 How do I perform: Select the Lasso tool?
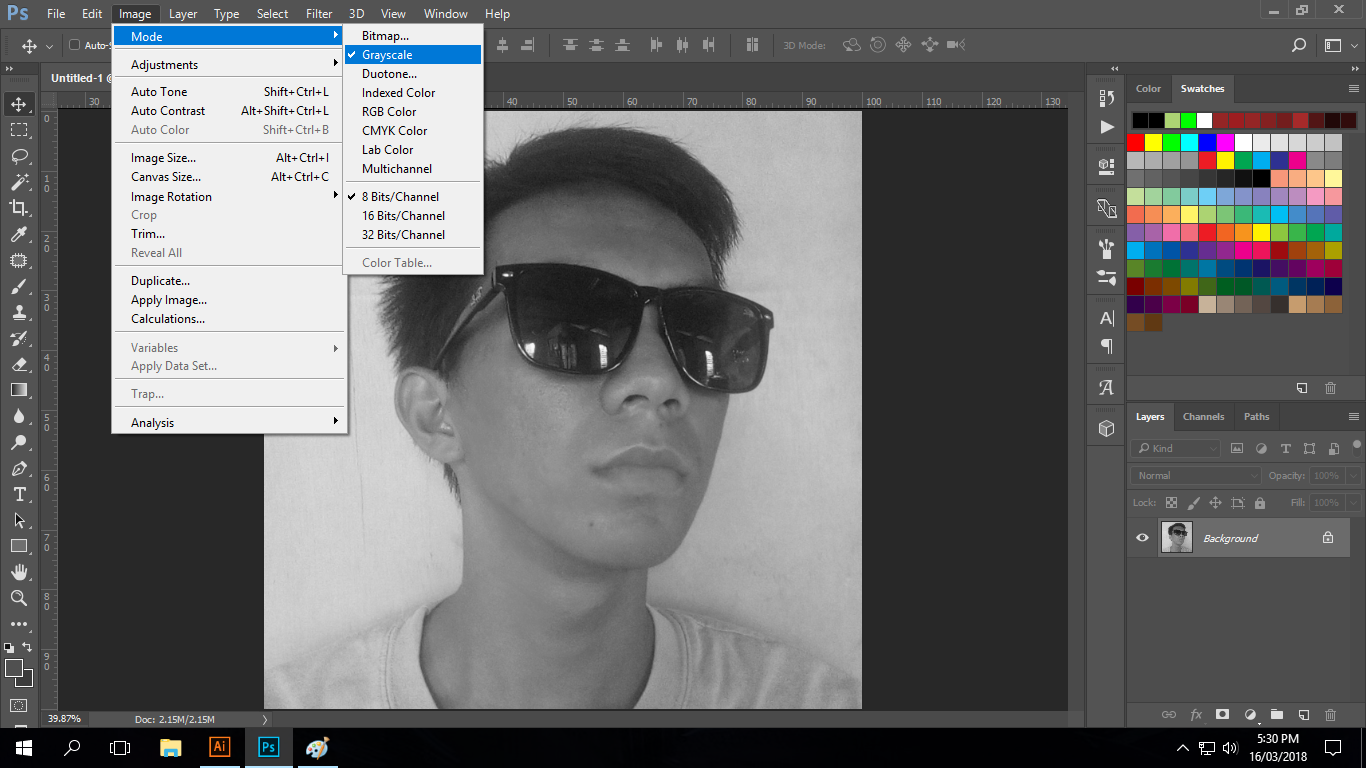[x=19, y=156]
